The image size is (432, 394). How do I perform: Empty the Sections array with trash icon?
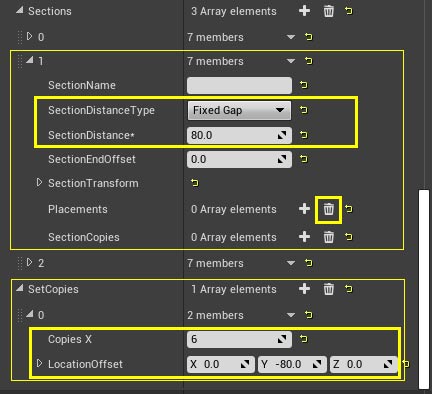(x=329, y=11)
